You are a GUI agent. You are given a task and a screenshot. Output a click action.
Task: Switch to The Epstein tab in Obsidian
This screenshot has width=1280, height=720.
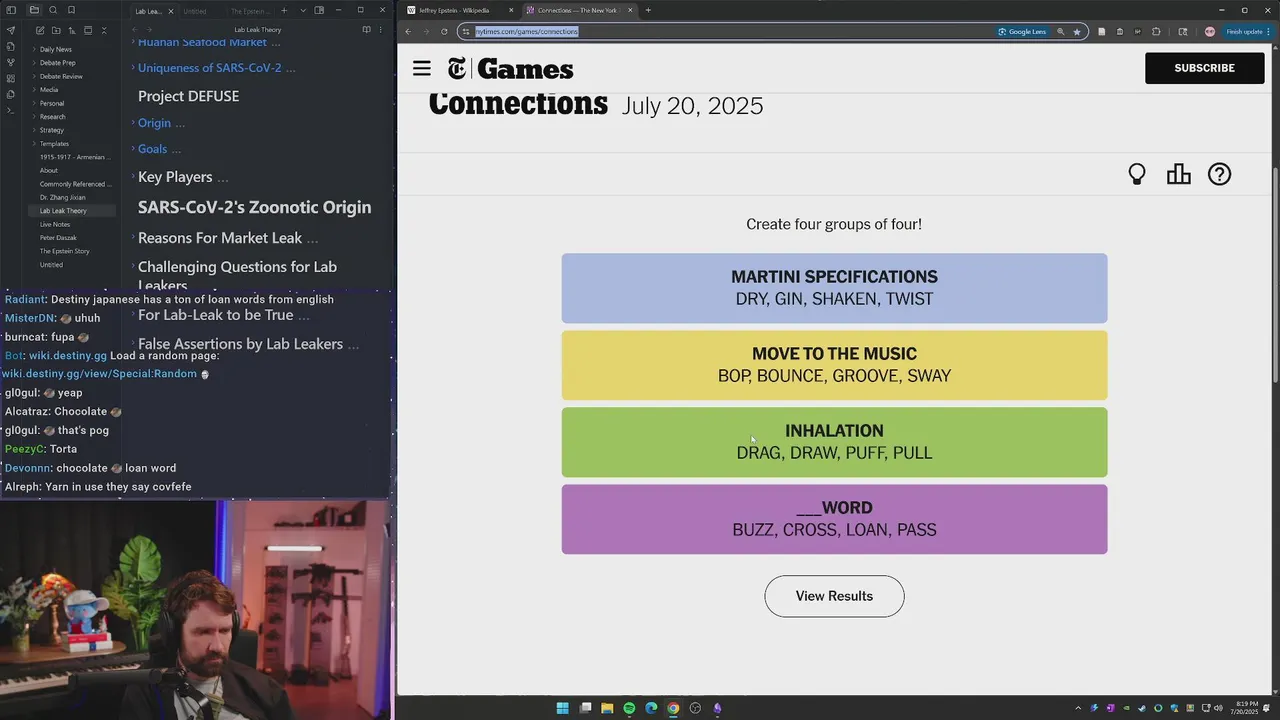(x=251, y=11)
